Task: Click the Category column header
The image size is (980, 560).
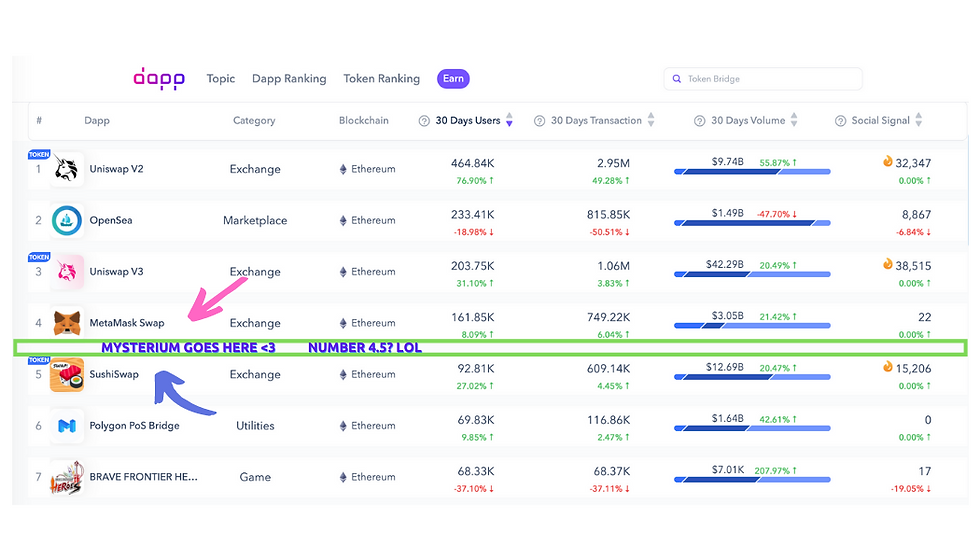Action: click(254, 120)
